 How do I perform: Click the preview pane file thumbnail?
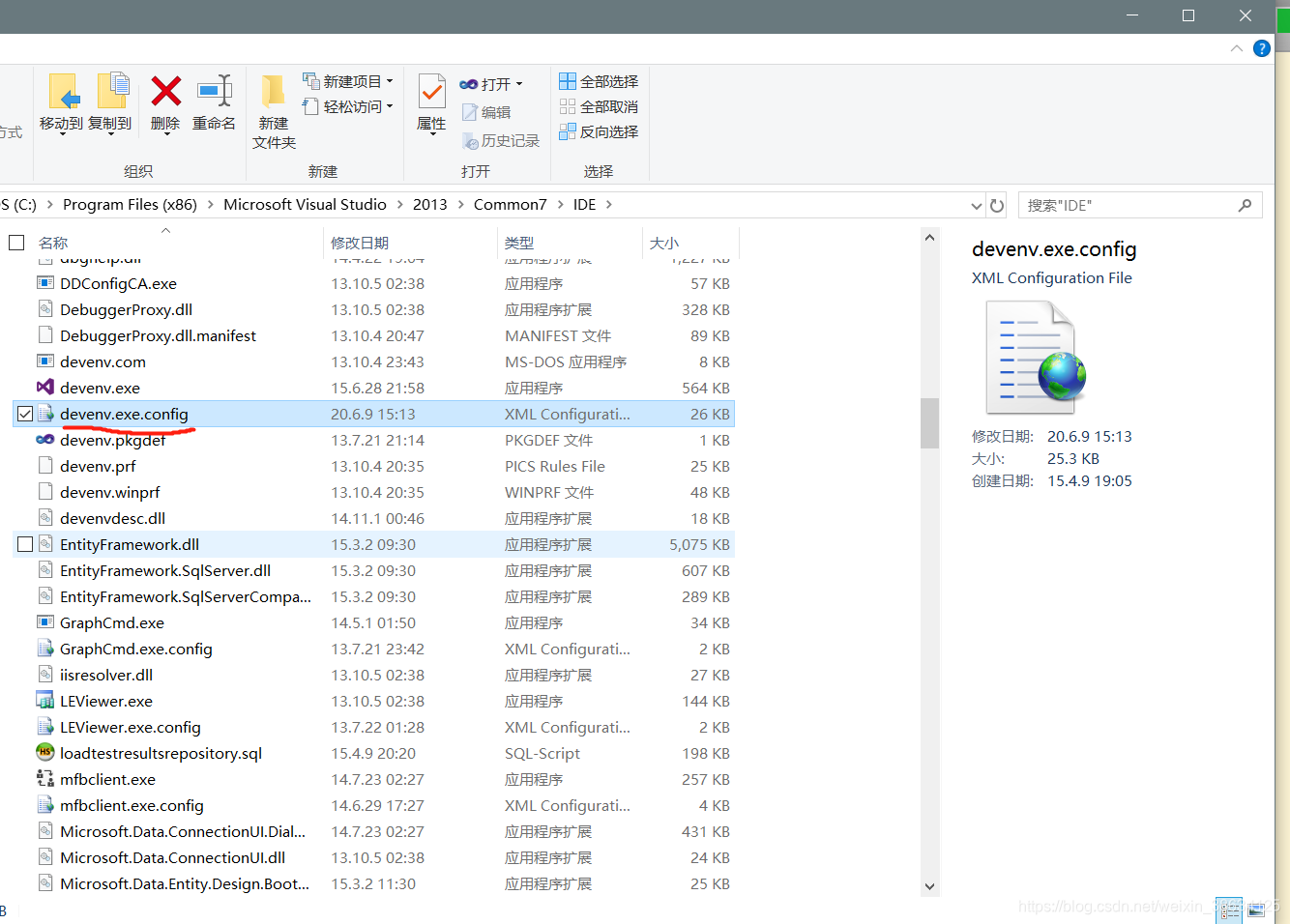[1036, 357]
